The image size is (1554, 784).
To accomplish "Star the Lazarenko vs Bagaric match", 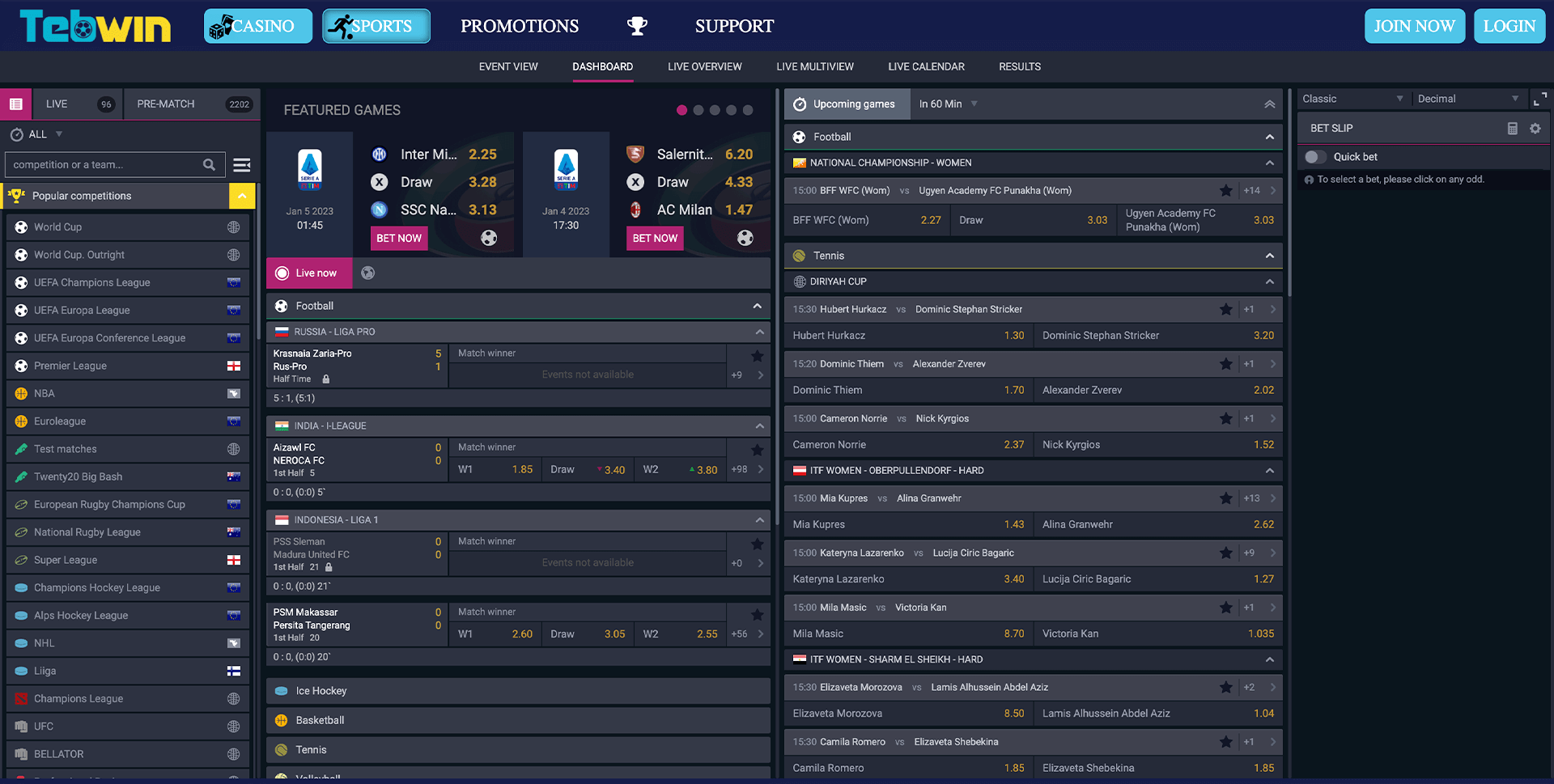I will tap(1225, 553).
